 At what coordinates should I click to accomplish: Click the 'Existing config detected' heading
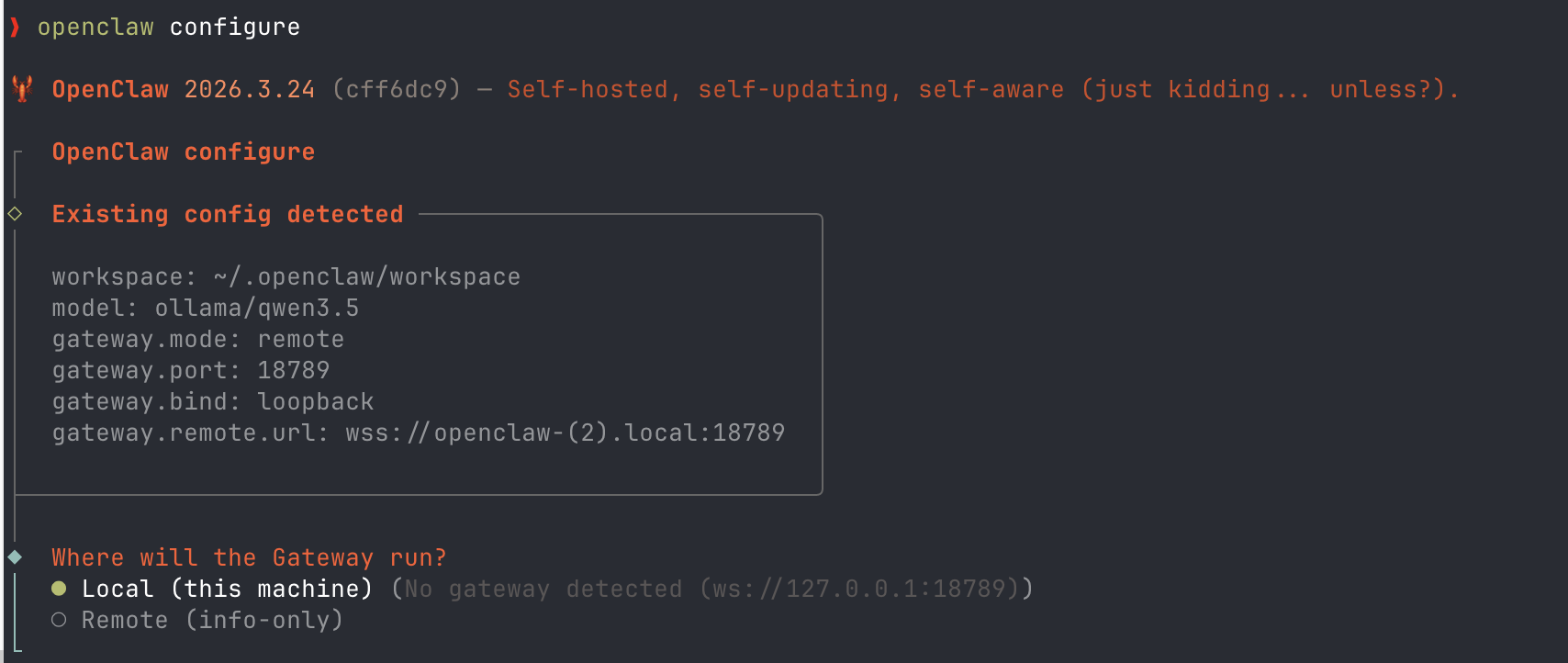(x=228, y=214)
